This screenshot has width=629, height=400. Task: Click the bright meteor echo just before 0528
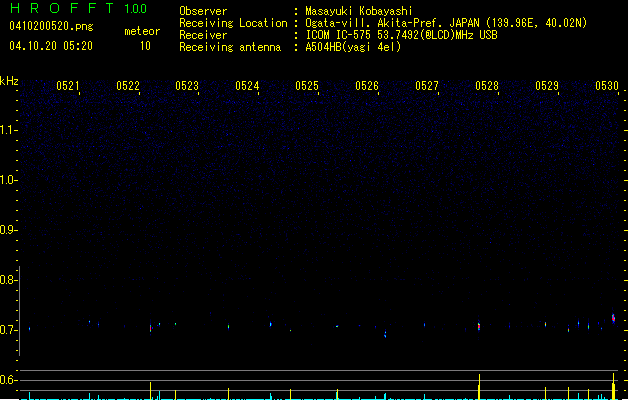click(x=479, y=326)
